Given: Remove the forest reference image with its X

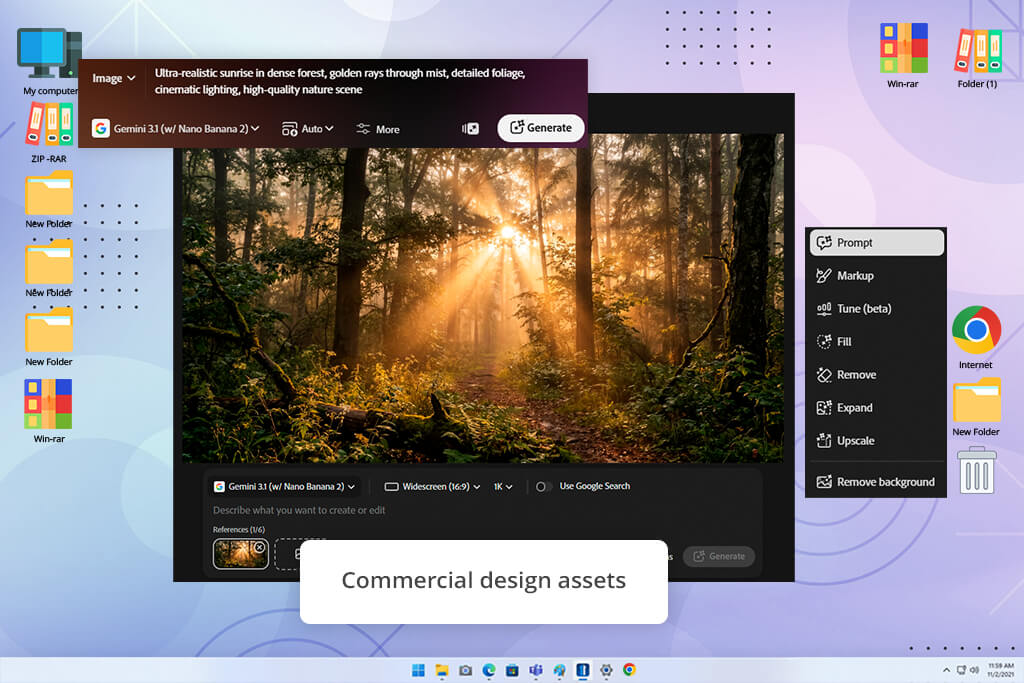Looking at the screenshot, I should (x=259, y=547).
